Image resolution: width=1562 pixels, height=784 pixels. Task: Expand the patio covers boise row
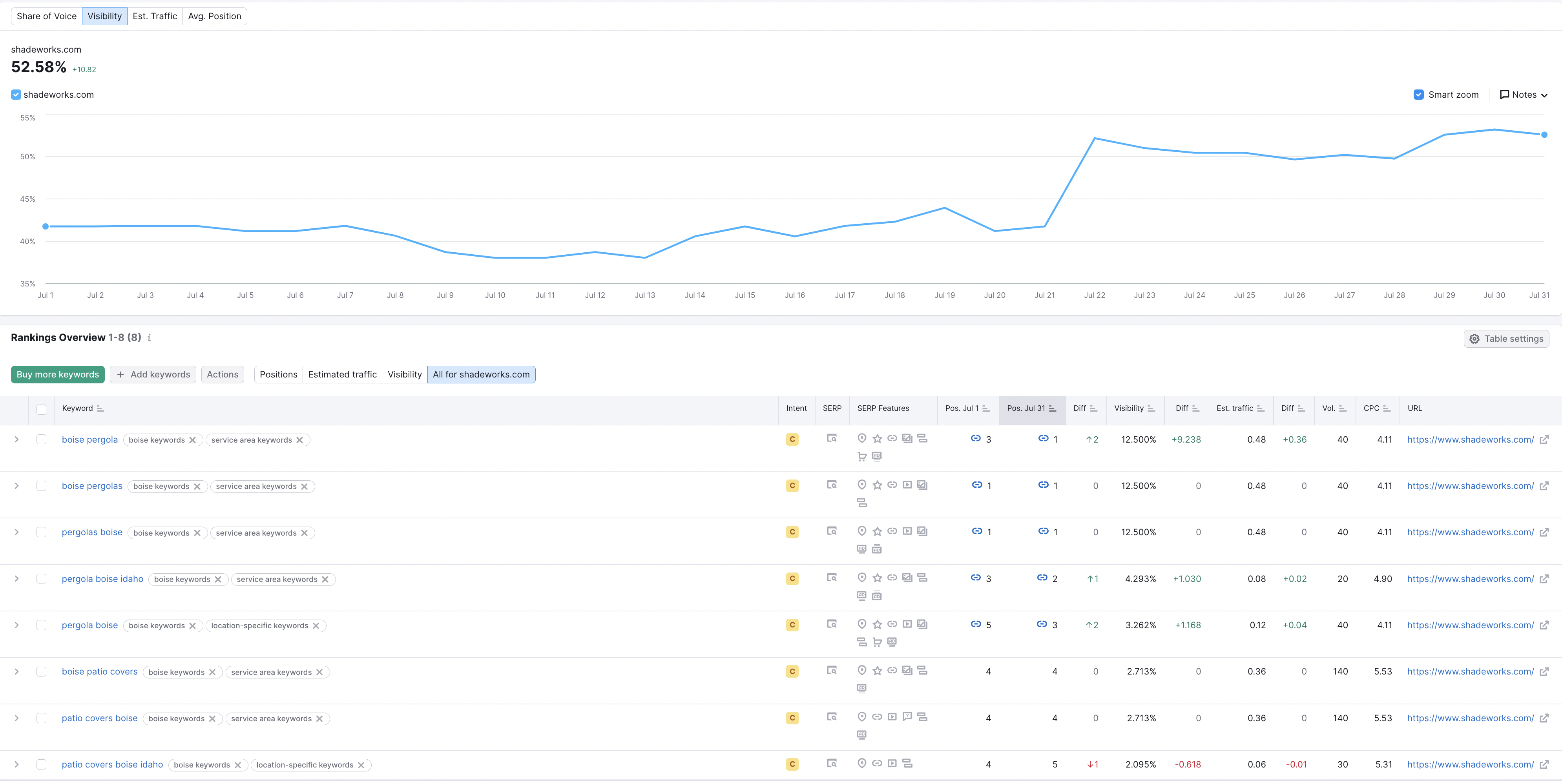pyautogui.click(x=16, y=718)
